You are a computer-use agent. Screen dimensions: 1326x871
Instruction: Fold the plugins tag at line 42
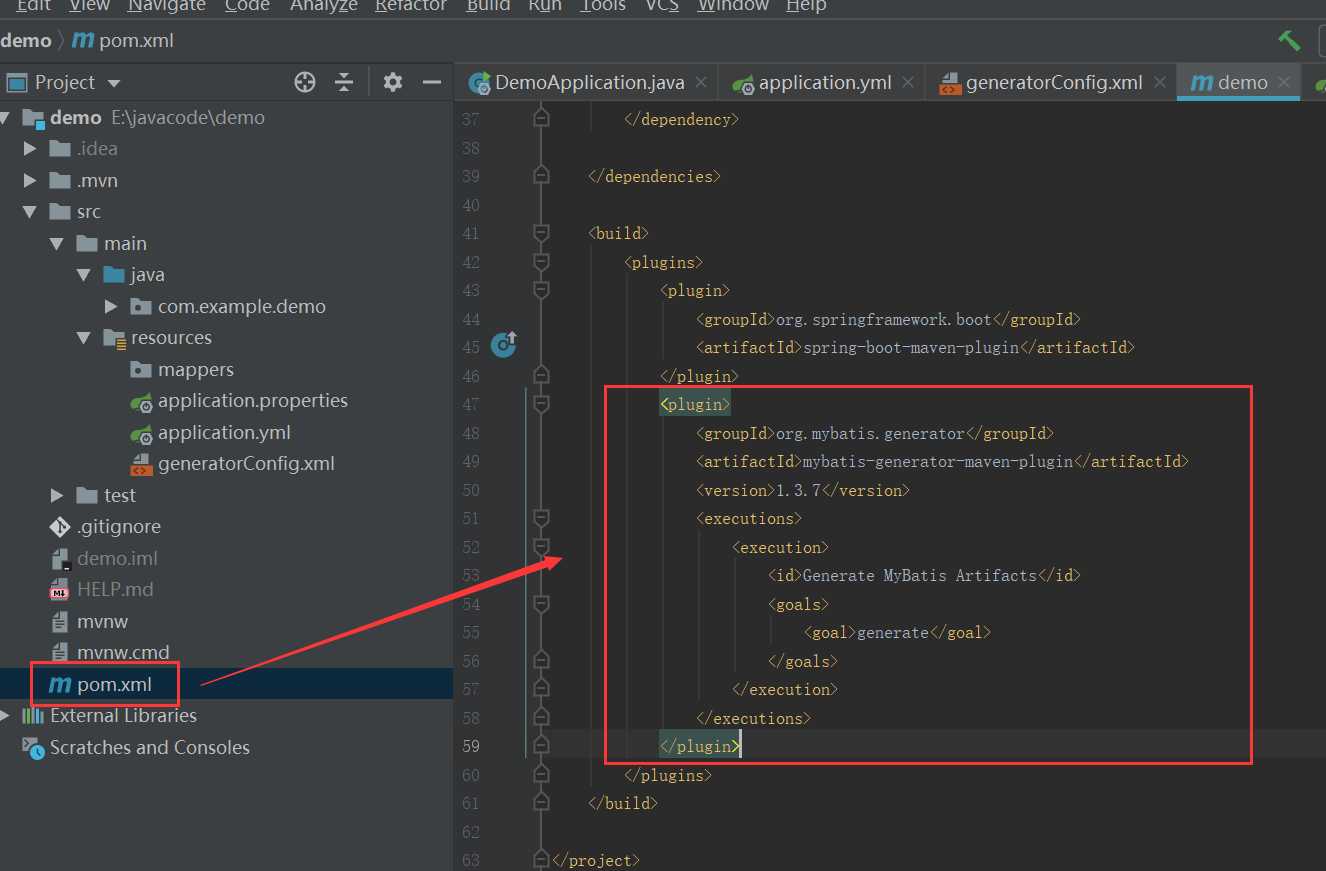pos(541,262)
